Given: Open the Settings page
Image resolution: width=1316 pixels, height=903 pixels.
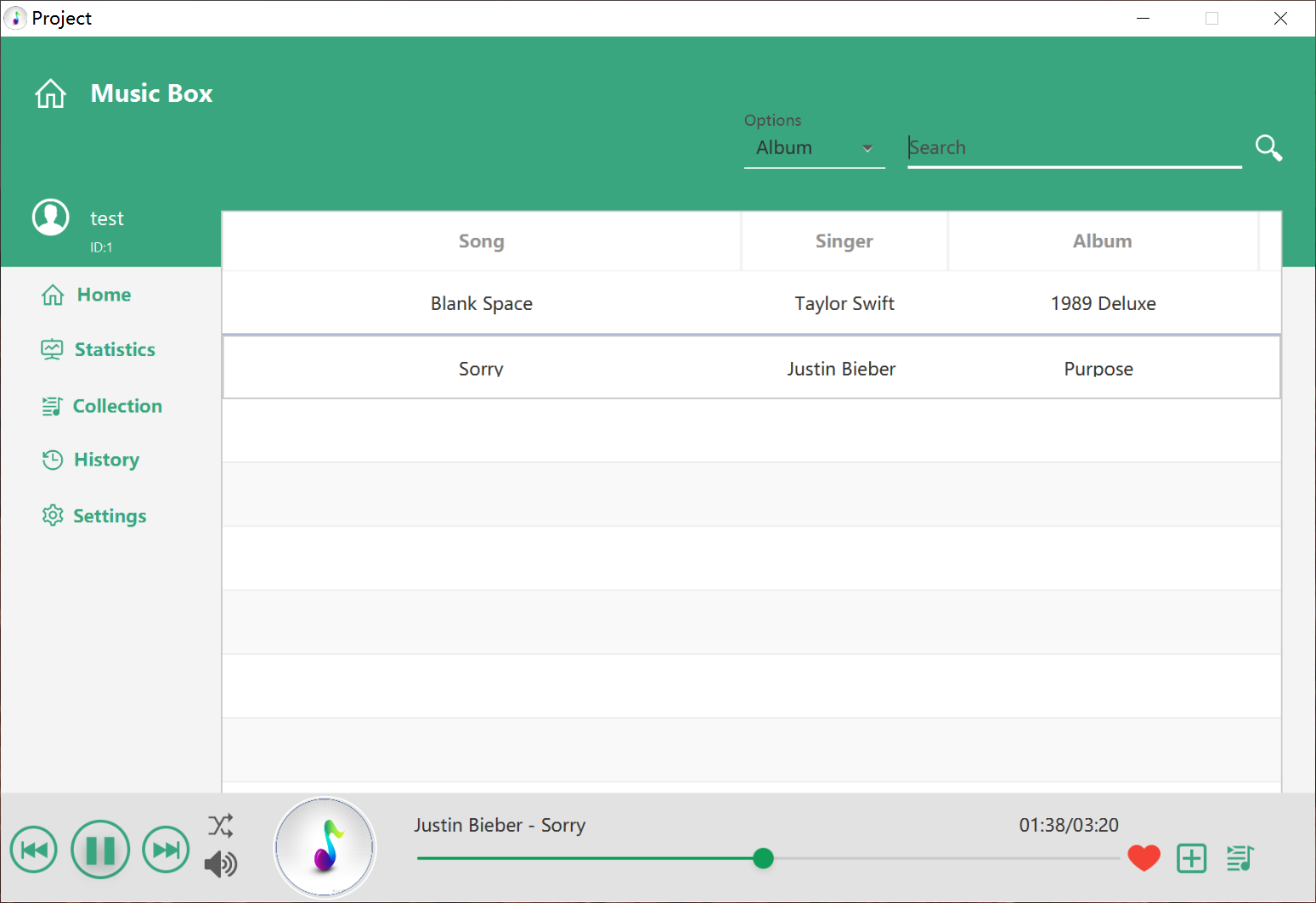Looking at the screenshot, I should coord(110,516).
